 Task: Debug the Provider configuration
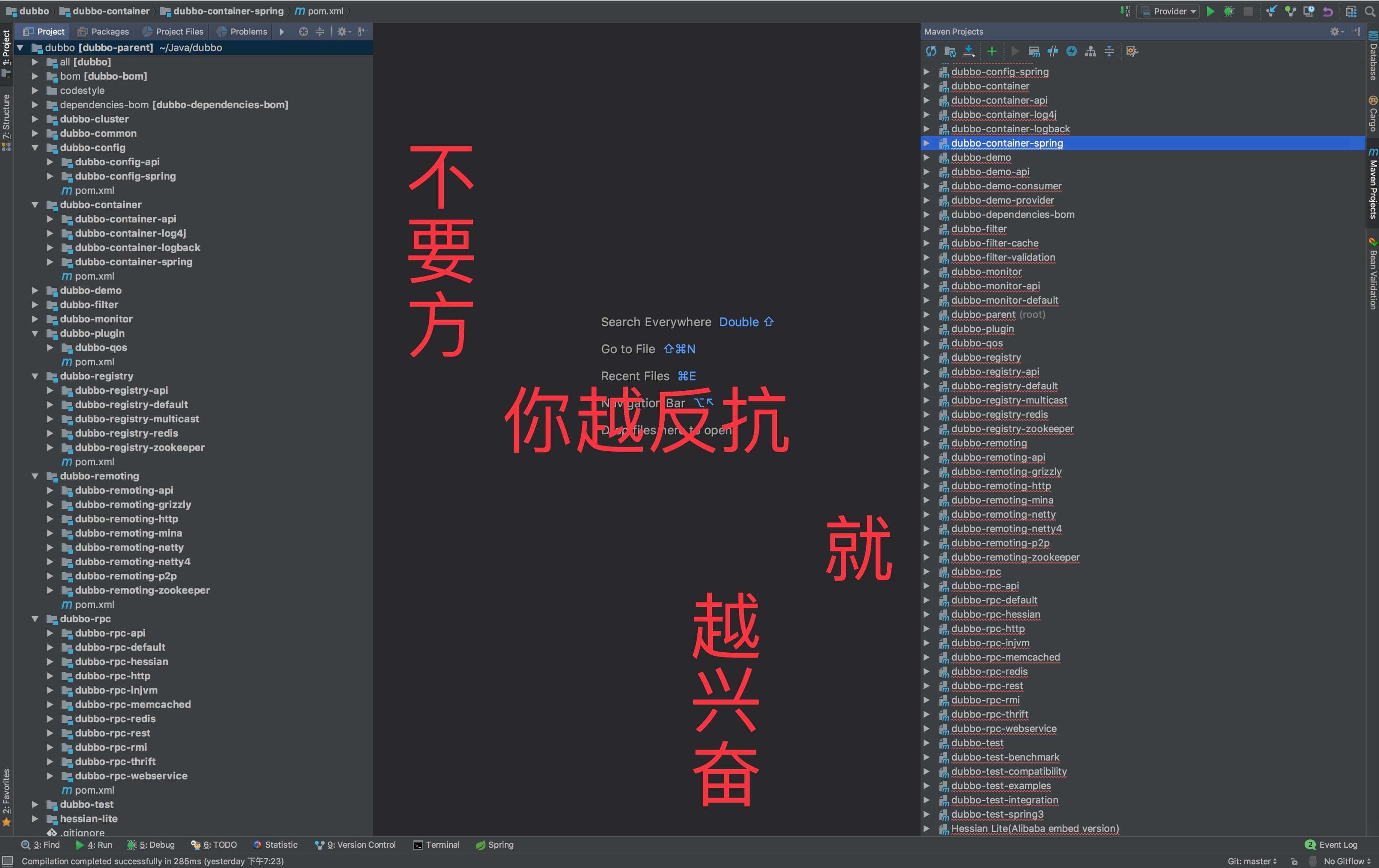[x=1229, y=11]
